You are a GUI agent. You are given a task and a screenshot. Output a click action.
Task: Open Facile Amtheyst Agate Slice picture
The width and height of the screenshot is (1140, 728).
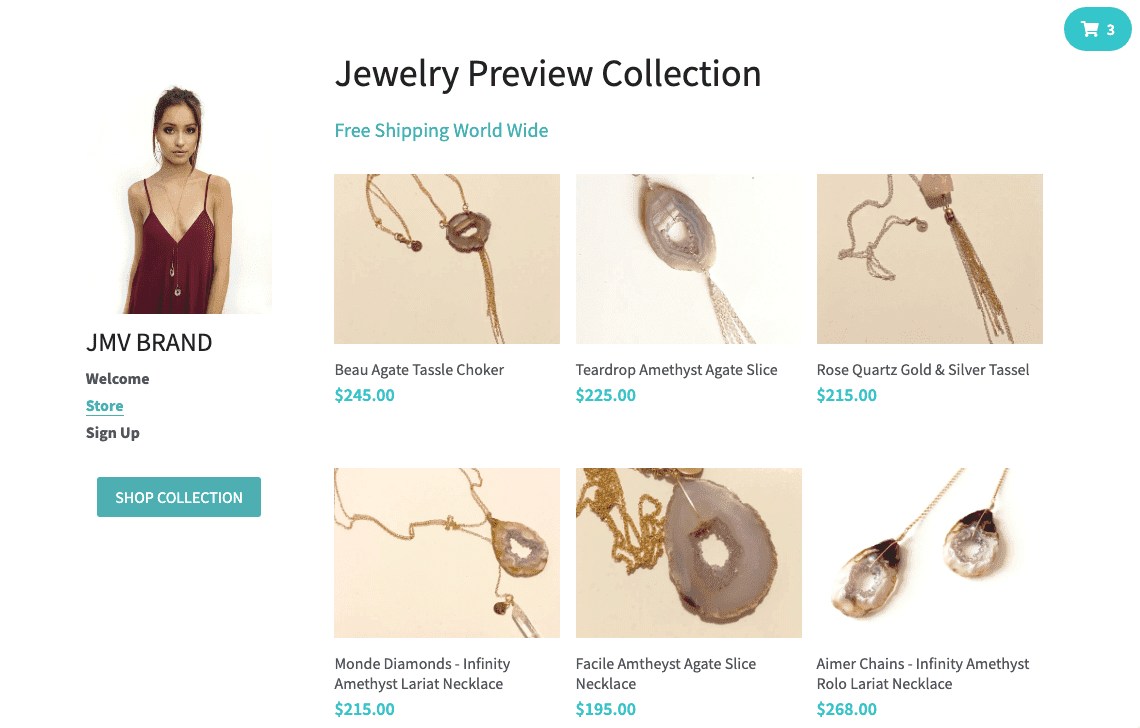tap(689, 553)
